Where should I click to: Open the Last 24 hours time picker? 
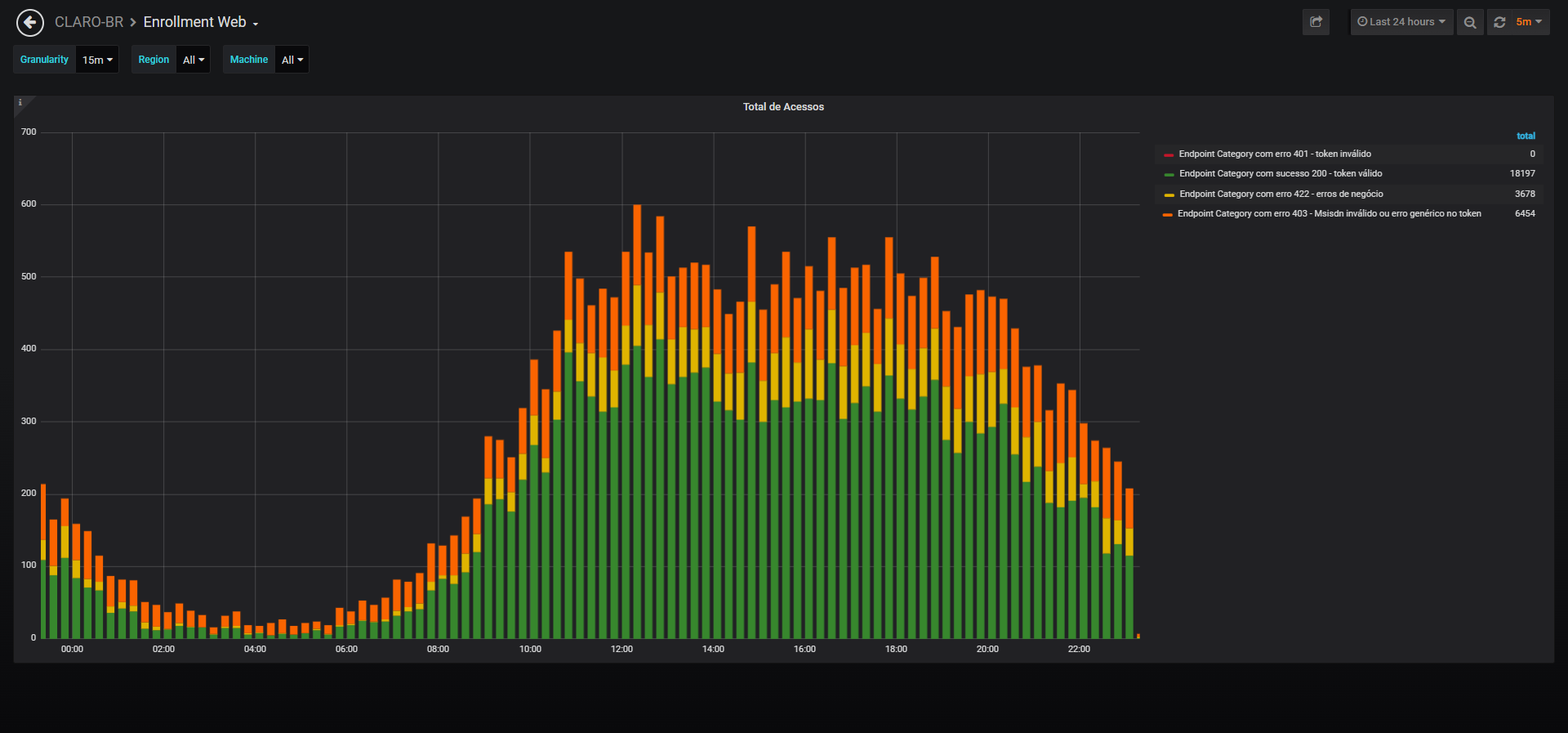1401,22
